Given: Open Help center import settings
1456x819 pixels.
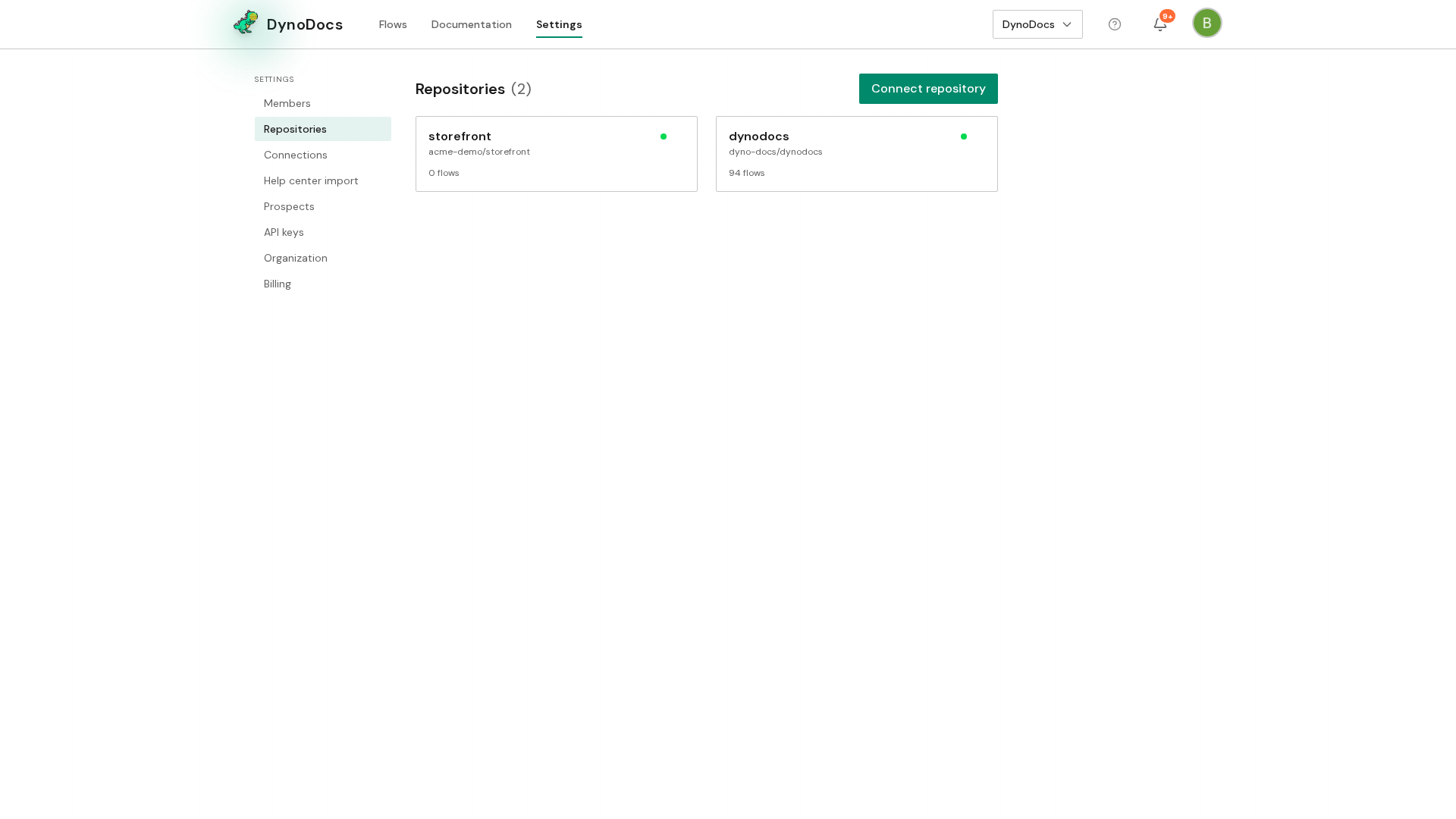Looking at the screenshot, I should point(323,180).
